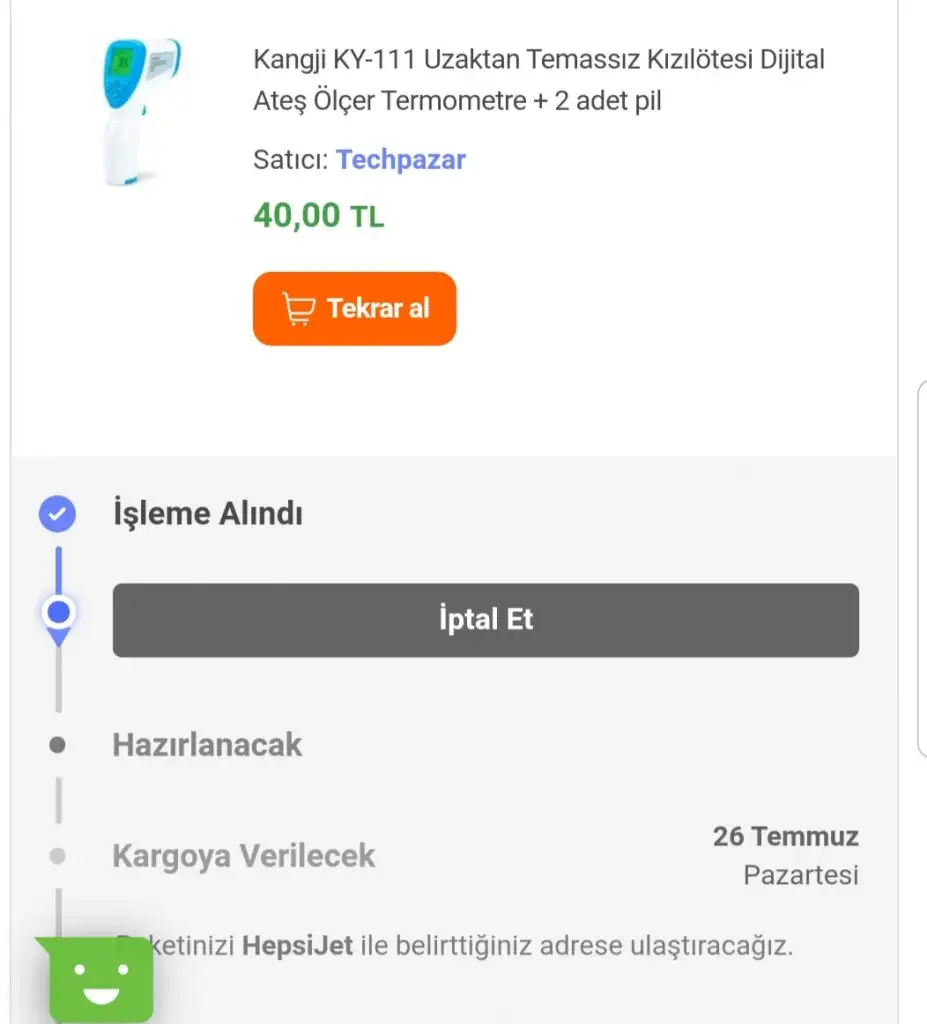This screenshot has width=927, height=1024.
Task: Click the 40,00 TL price
Action: click(318, 215)
